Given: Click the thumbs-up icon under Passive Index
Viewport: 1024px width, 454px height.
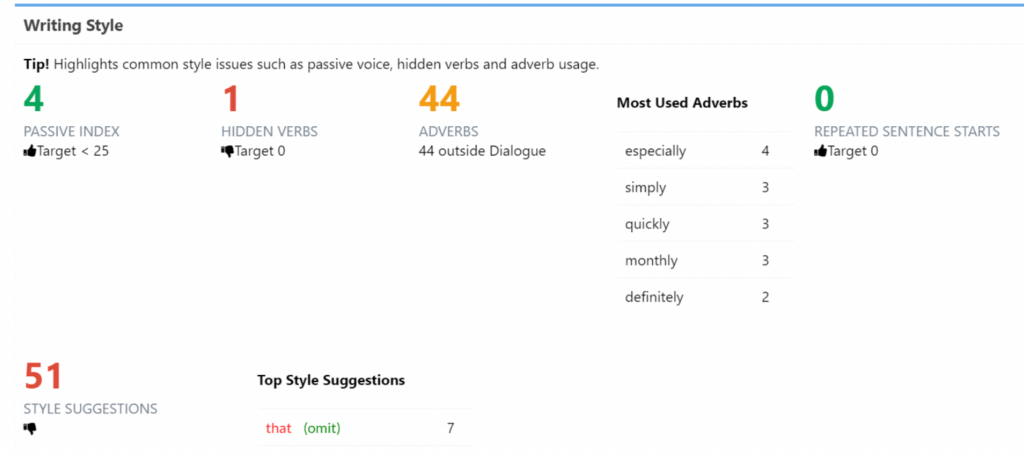Looking at the screenshot, I should 30,152.
